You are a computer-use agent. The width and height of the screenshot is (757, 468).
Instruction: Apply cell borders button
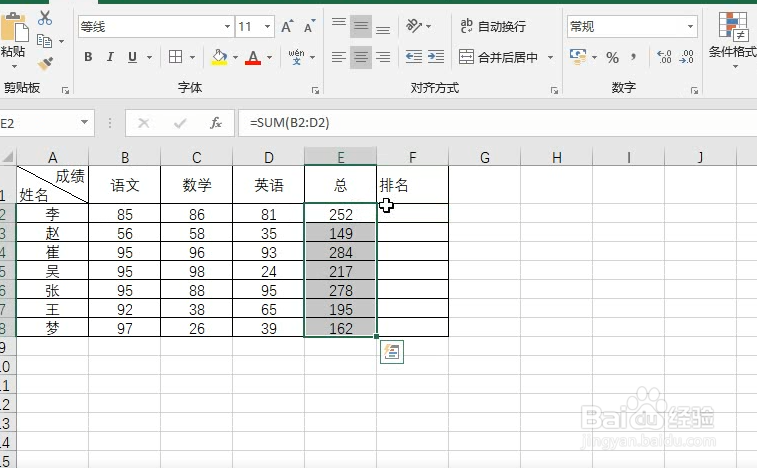coord(176,57)
